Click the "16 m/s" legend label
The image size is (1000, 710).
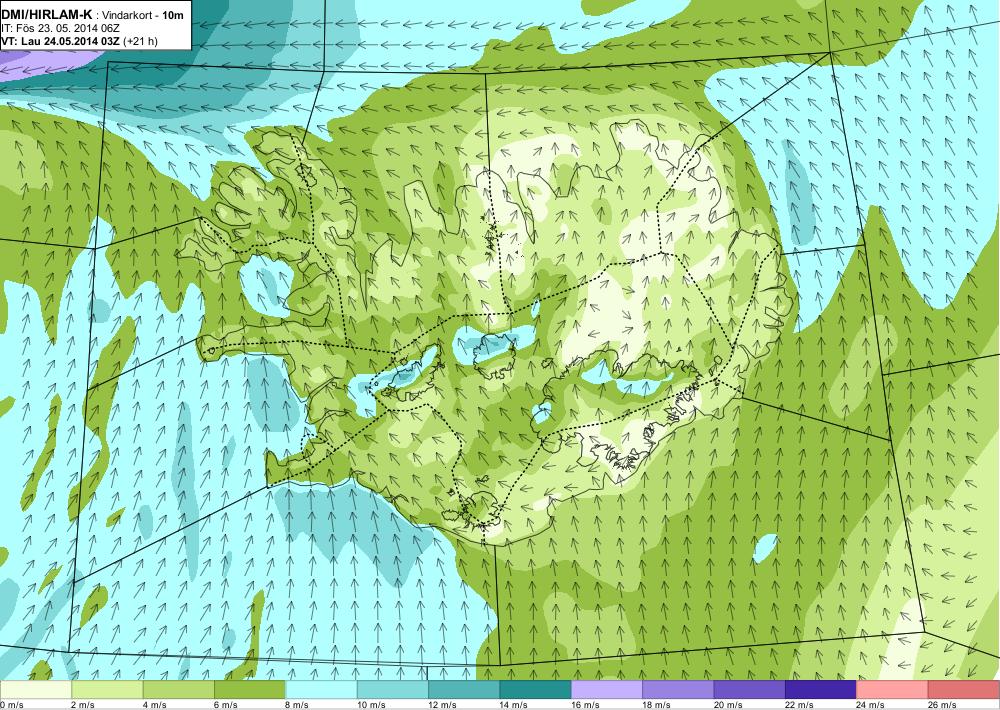585,705
